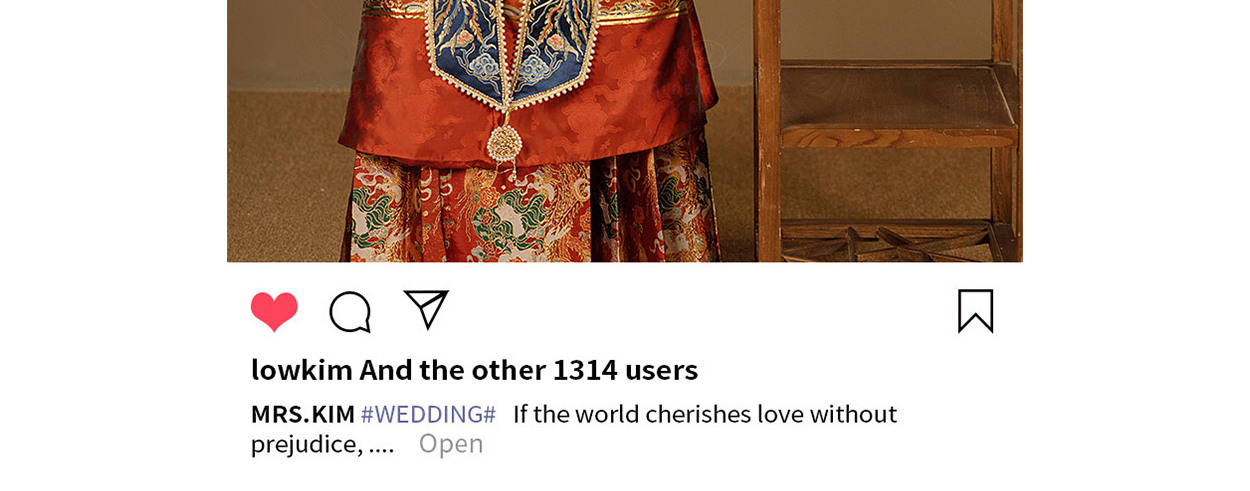Image resolution: width=1250 pixels, height=491 pixels.
Task: Click the truncated word 'prejudice' in the caption
Action: point(303,444)
